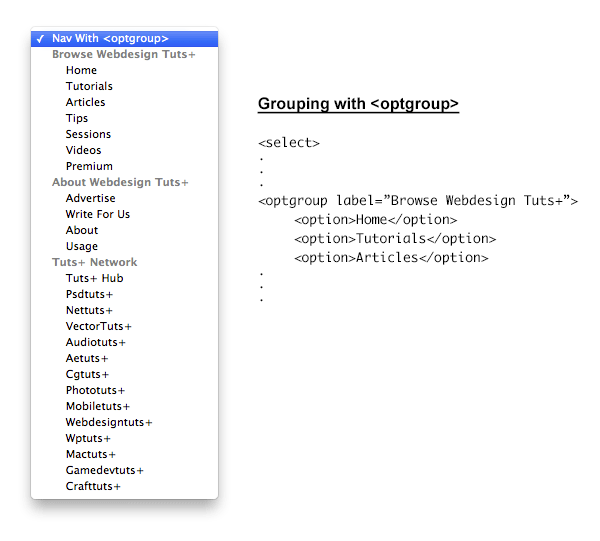The image size is (600, 541).
Task: Select Tuts+ Hub from the network list
Action: click(124, 278)
